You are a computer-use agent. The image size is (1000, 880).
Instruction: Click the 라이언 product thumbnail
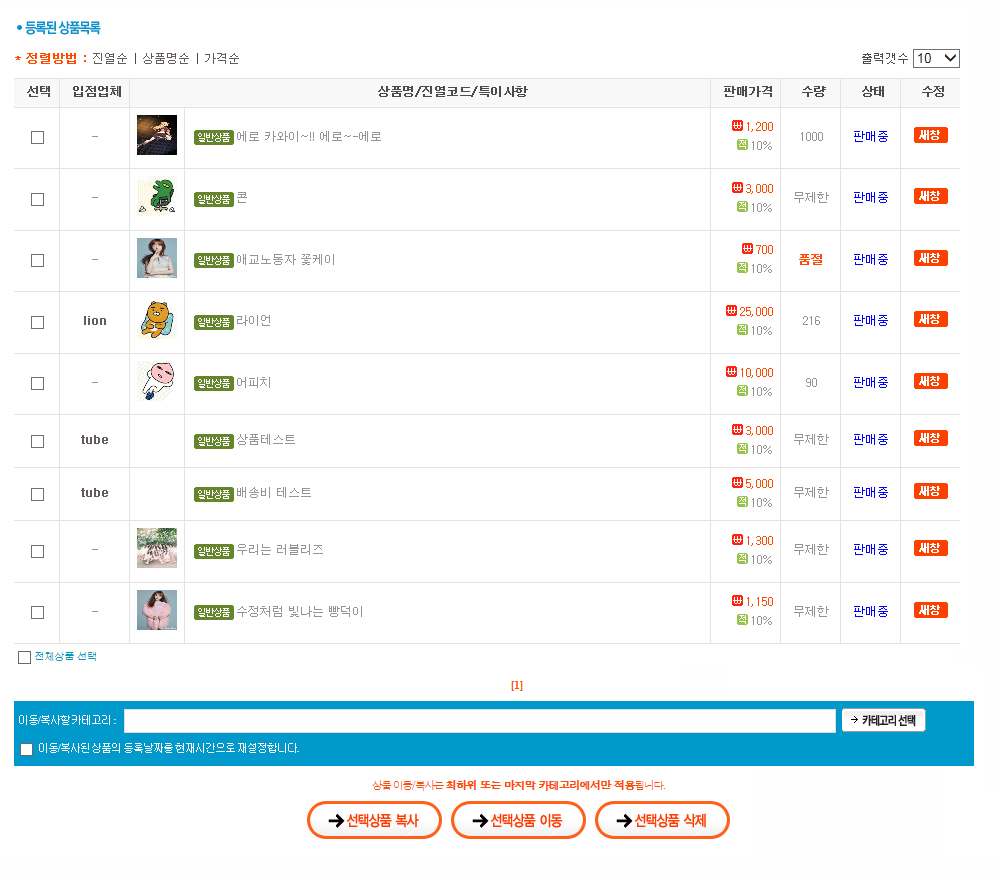coord(157,320)
